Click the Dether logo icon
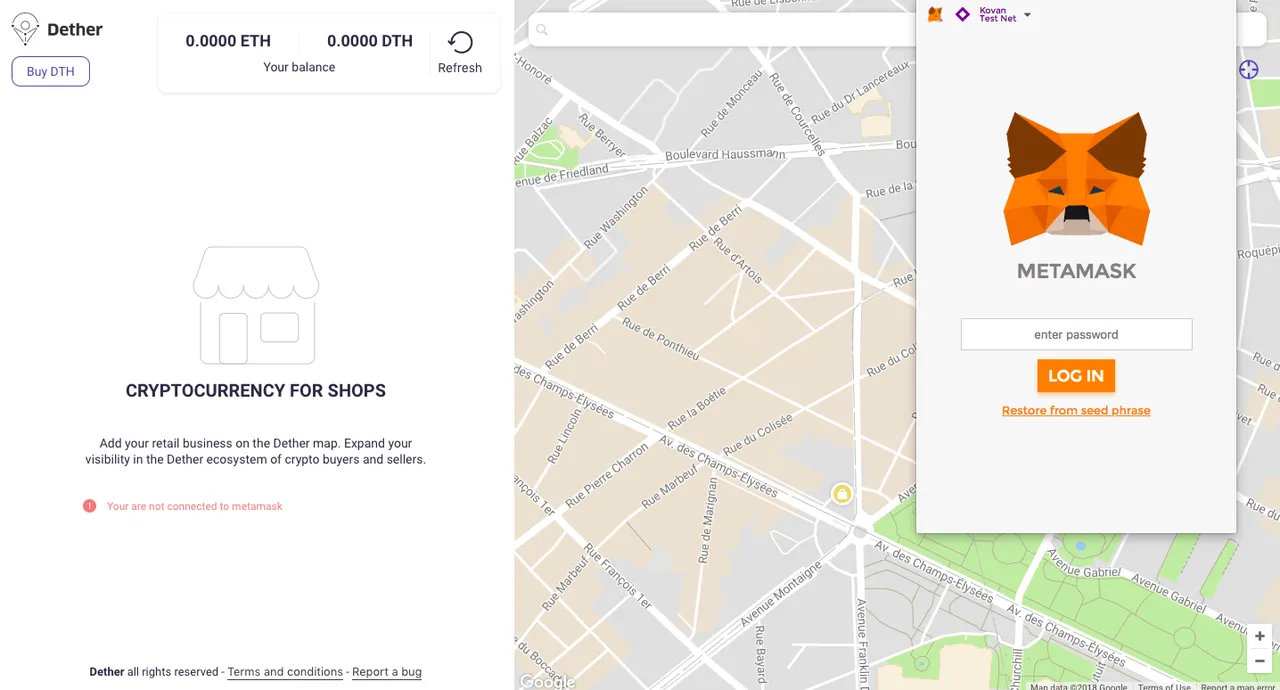This screenshot has height=690, width=1280. (25, 29)
